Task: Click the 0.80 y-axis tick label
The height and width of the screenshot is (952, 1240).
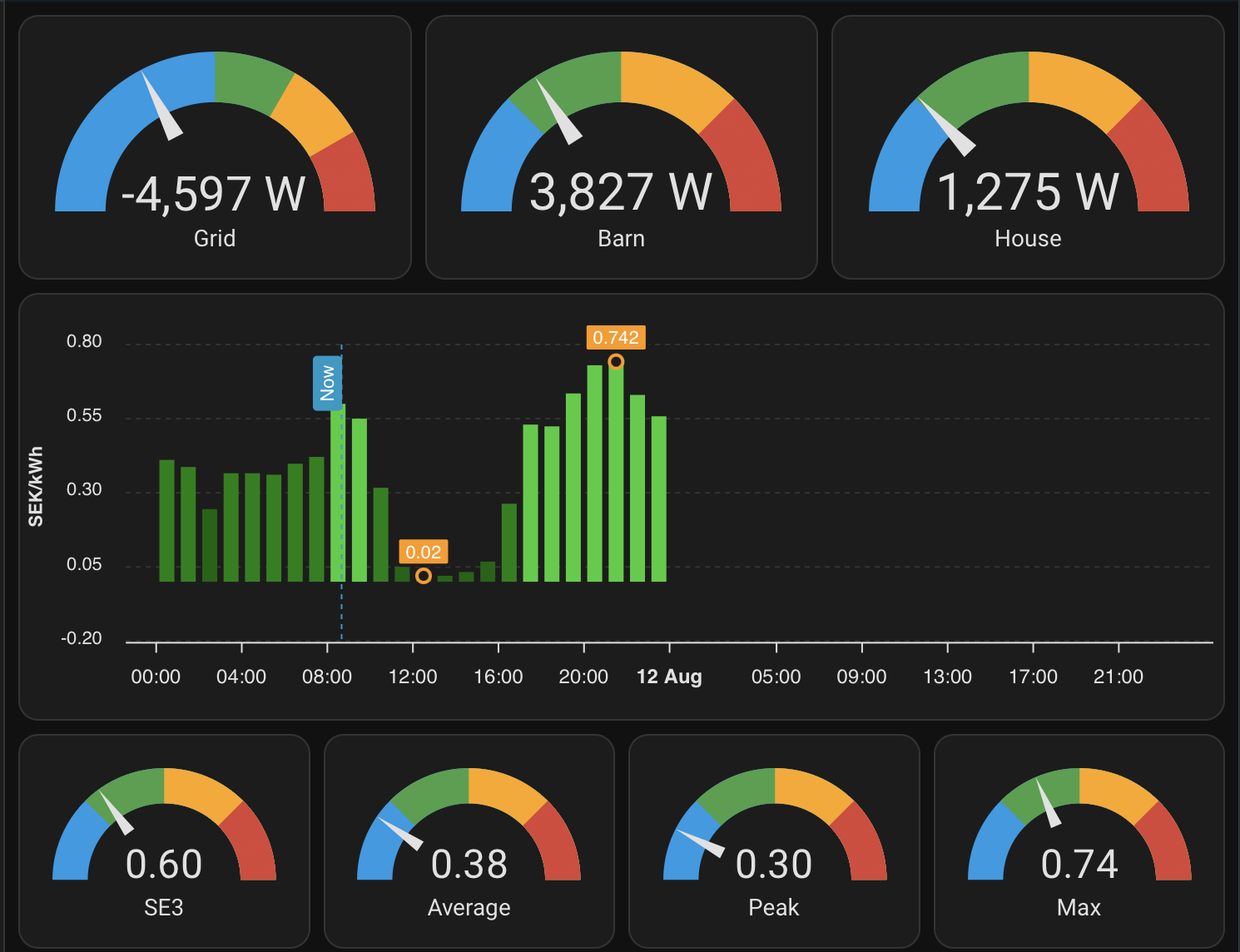Action: (x=84, y=341)
